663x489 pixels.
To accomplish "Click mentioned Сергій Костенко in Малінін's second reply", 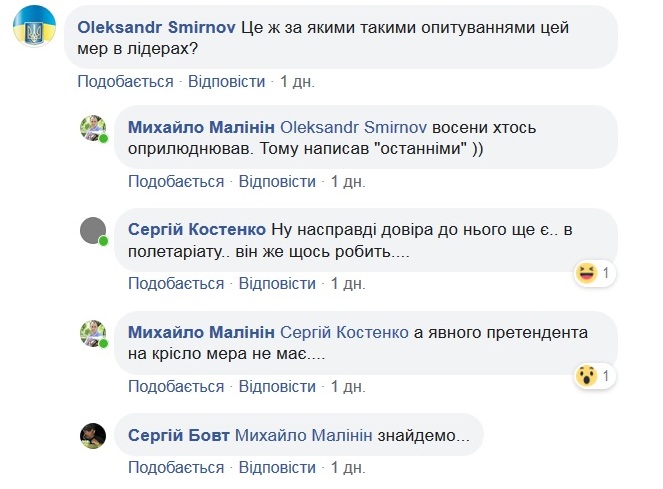I will 342,331.
